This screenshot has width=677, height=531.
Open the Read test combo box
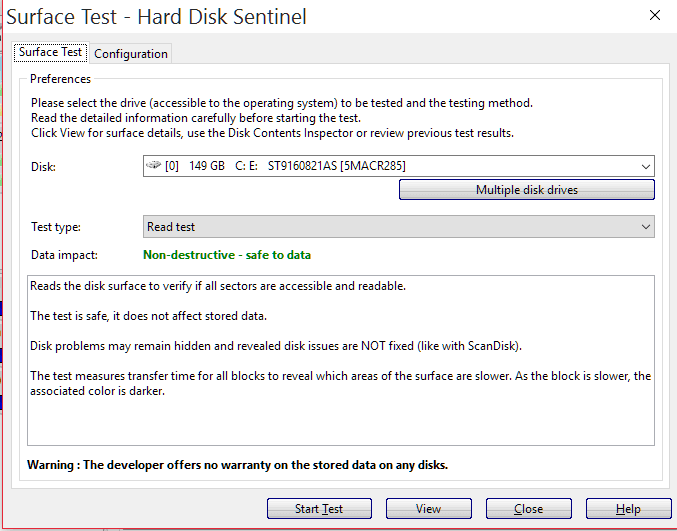[x=399, y=227]
